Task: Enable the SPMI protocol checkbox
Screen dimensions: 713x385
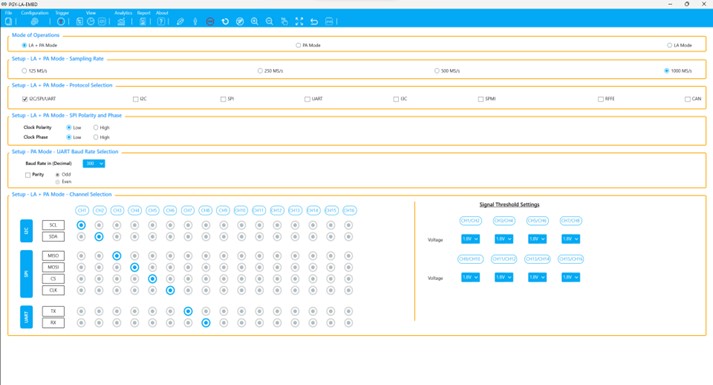Action: tap(481, 99)
